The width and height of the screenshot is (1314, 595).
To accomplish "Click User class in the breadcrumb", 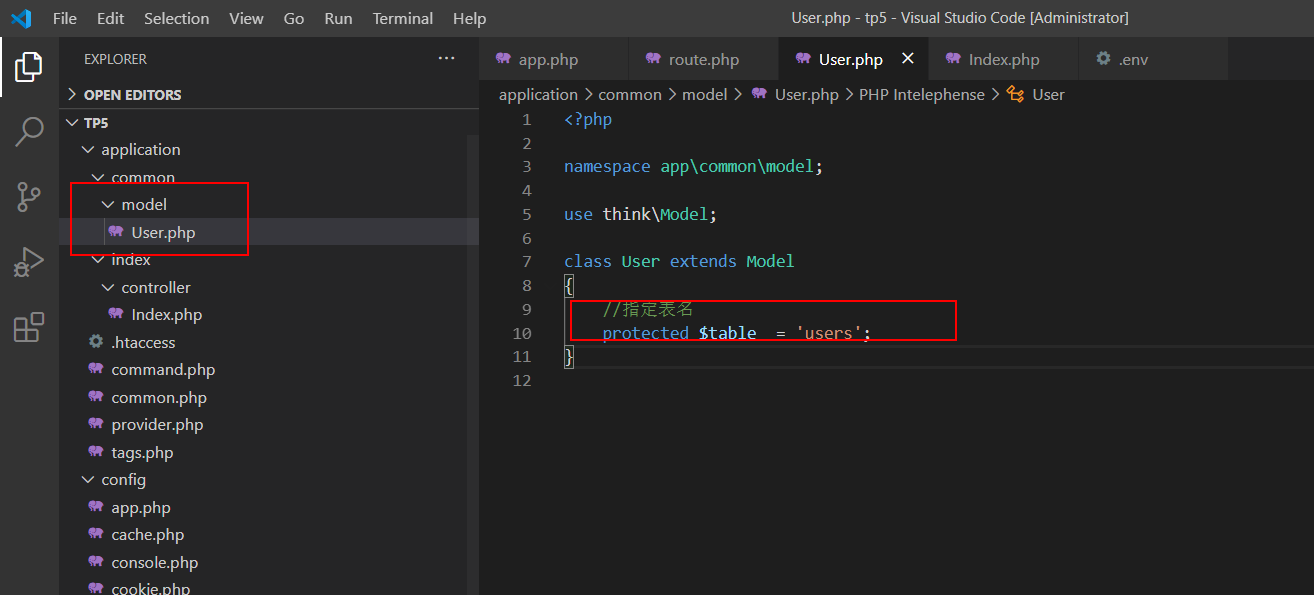I will tap(1048, 94).
